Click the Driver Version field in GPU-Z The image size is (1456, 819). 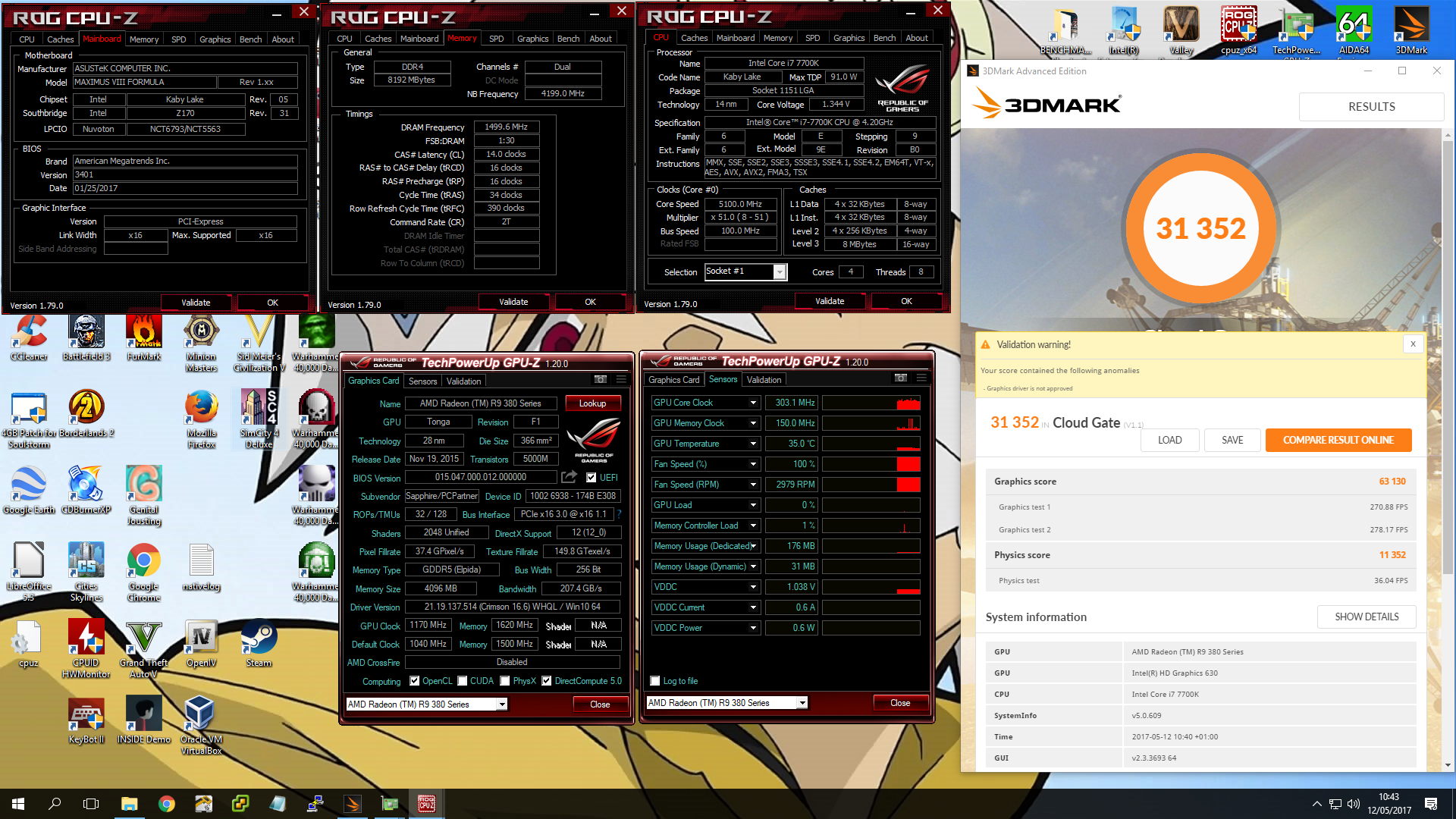513,607
